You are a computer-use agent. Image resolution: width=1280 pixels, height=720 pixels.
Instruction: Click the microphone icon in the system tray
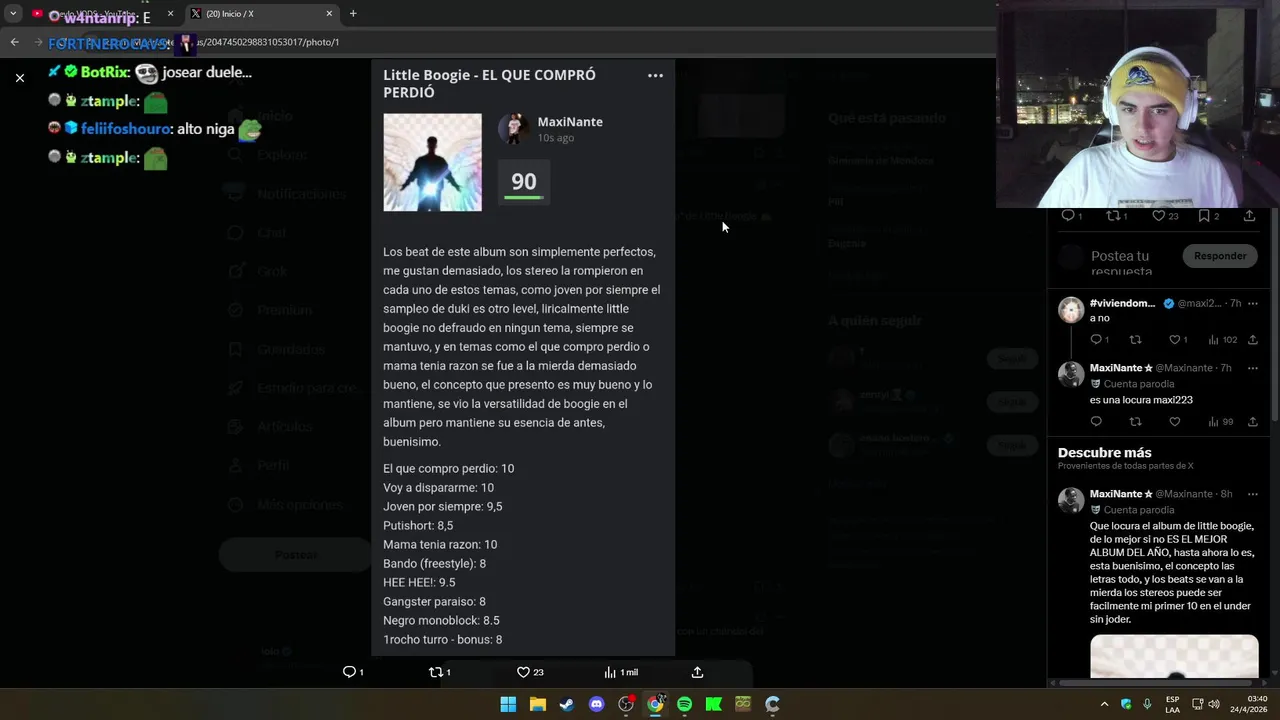(x=1147, y=704)
